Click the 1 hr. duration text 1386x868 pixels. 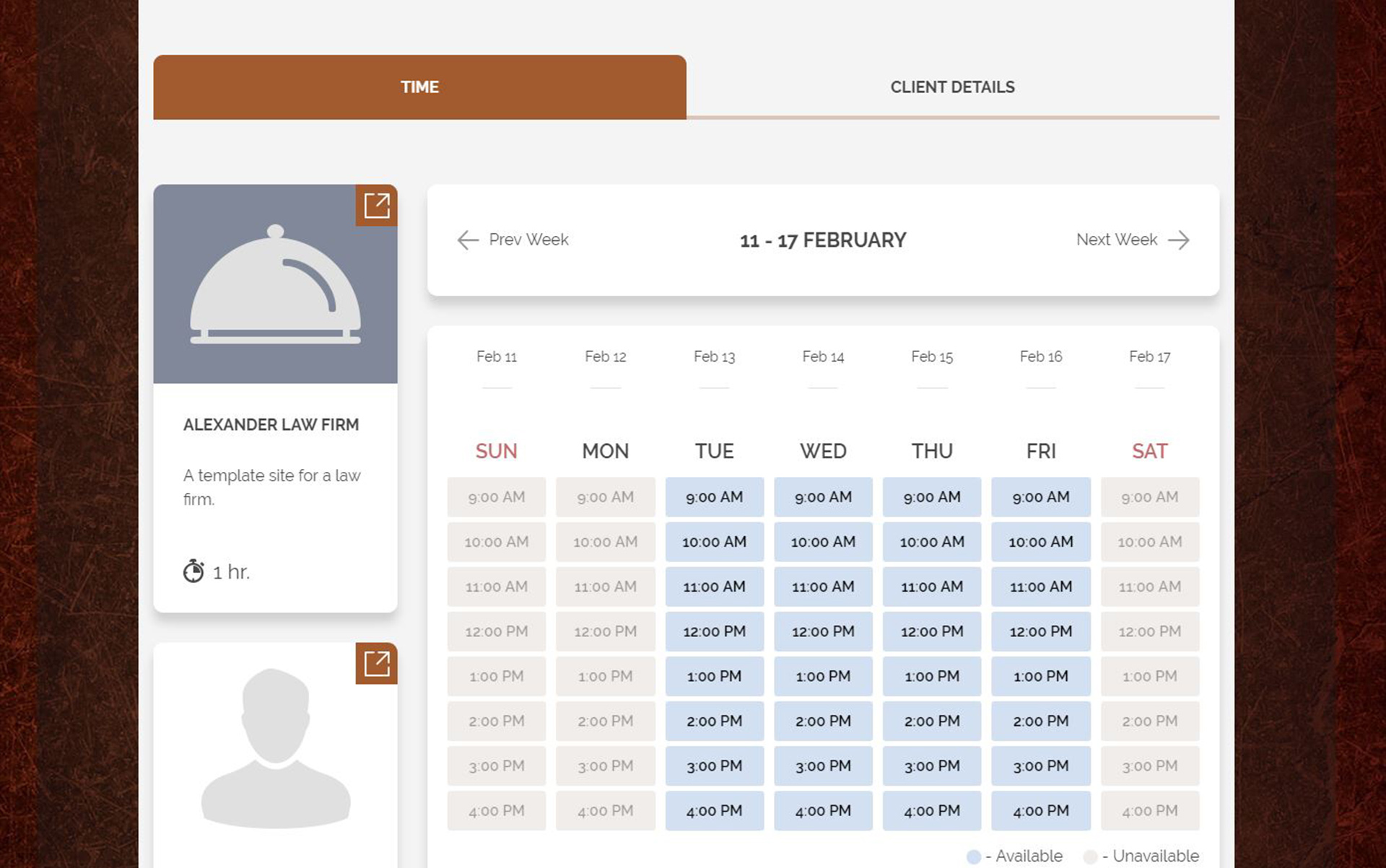coord(231,572)
